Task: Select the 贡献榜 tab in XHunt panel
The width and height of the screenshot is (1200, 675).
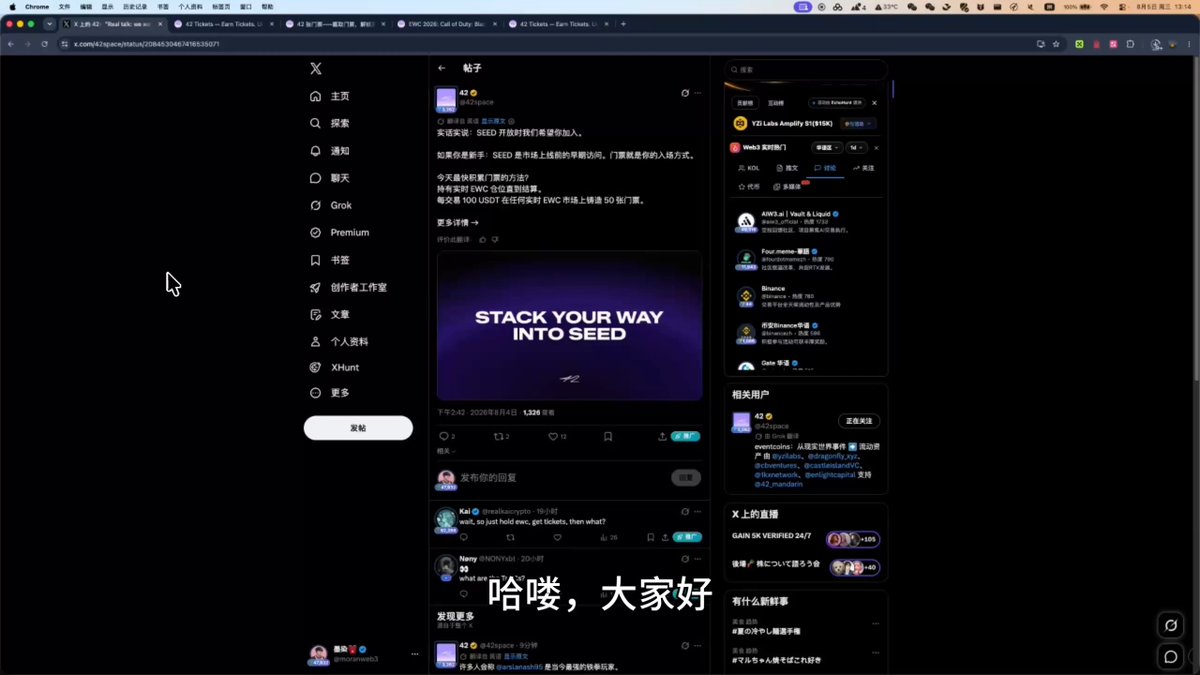Action: click(745, 103)
